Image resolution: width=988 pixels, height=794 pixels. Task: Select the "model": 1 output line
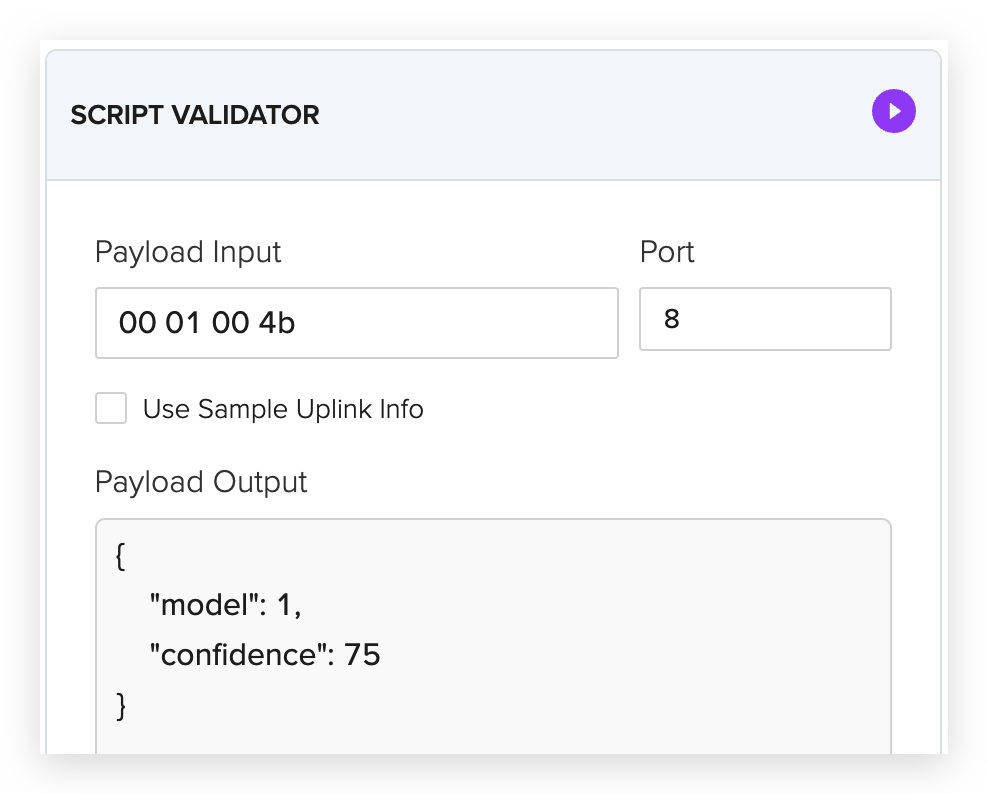226,605
